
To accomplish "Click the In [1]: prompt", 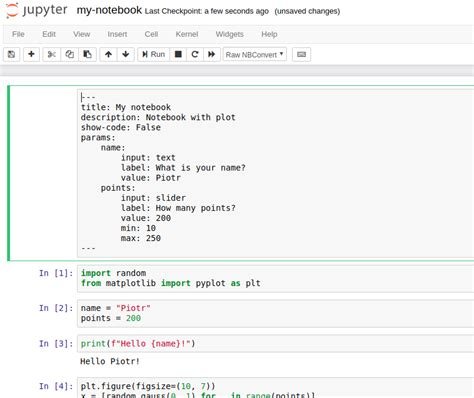I will [x=56, y=273].
